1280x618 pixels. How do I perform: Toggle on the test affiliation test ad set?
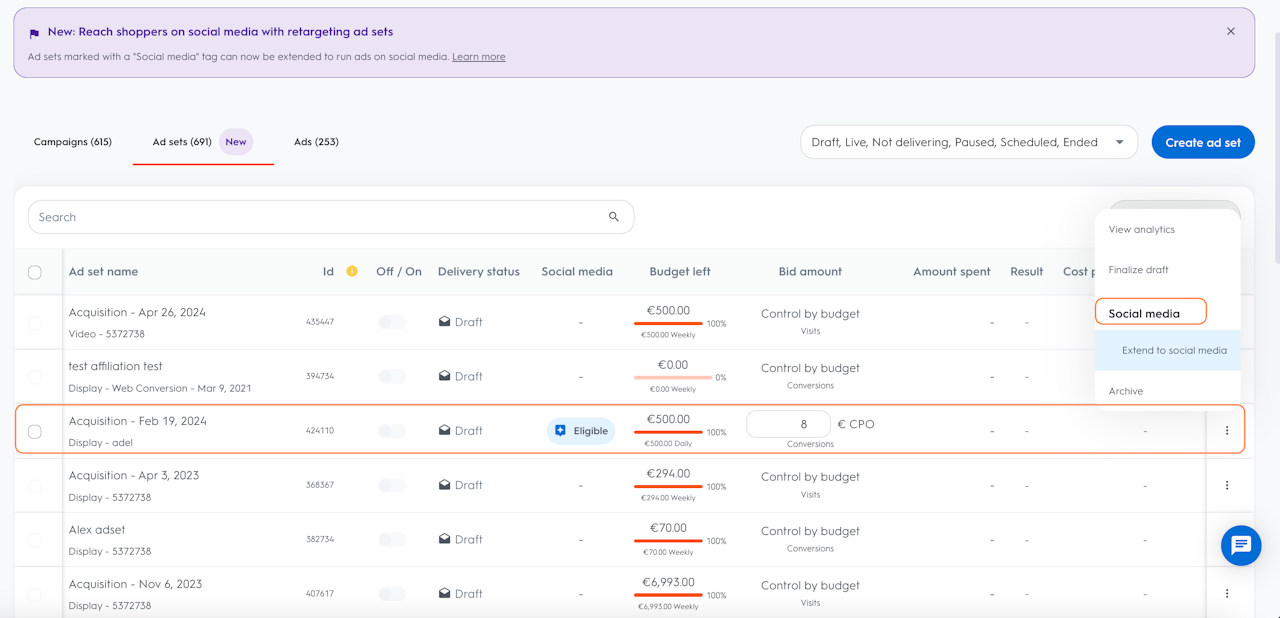pyautogui.click(x=392, y=377)
